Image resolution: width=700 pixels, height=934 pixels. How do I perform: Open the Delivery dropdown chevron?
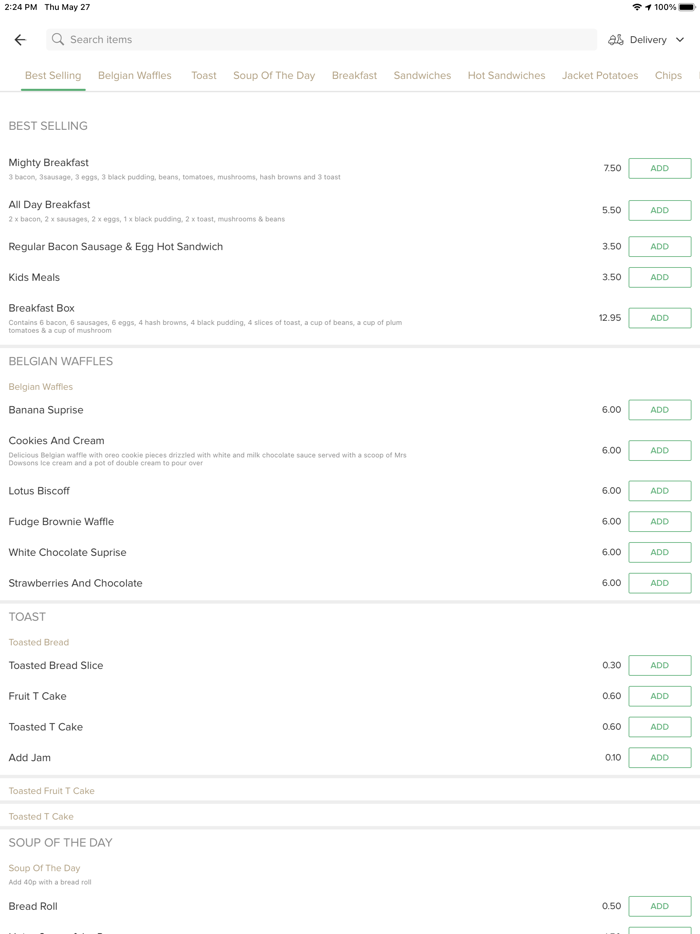[x=680, y=40]
